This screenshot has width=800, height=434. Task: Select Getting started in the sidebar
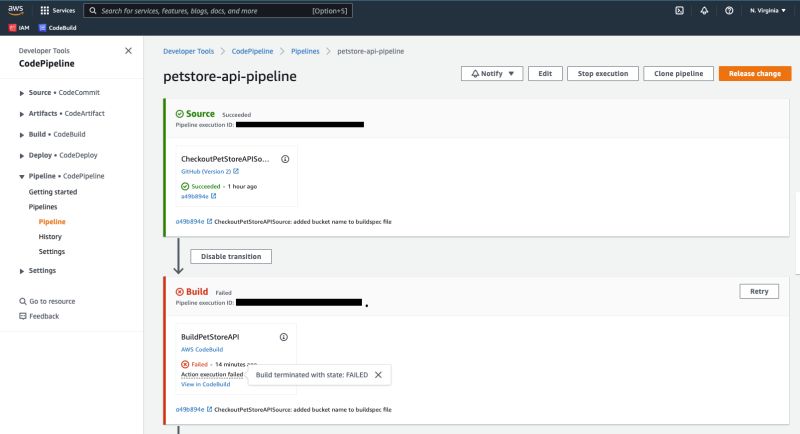click(x=53, y=192)
